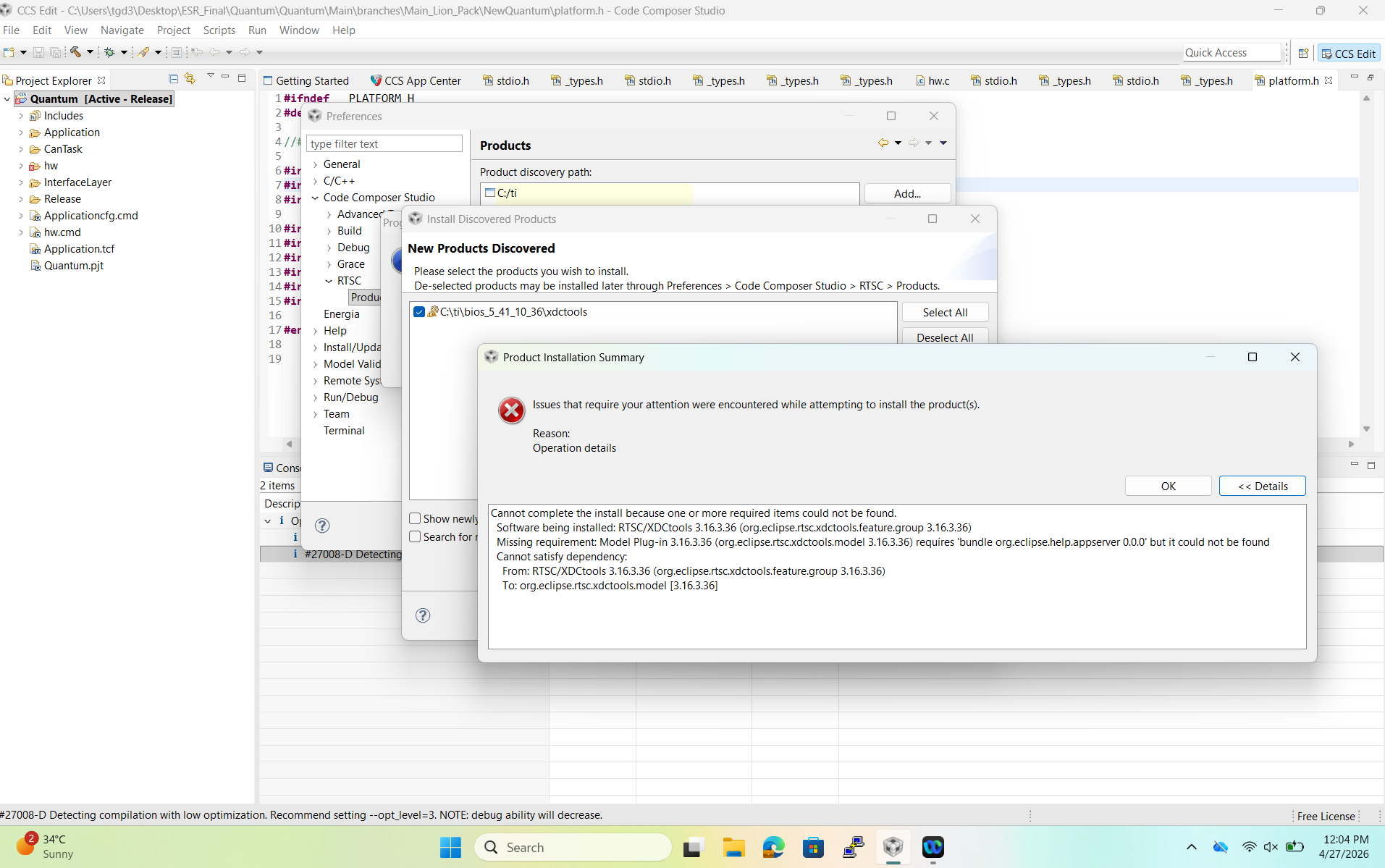Image resolution: width=1385 pixels, height=868 pixels.
Task: Click the Forward navigation arrow in main toolbar
Action: tap(245, 52)
